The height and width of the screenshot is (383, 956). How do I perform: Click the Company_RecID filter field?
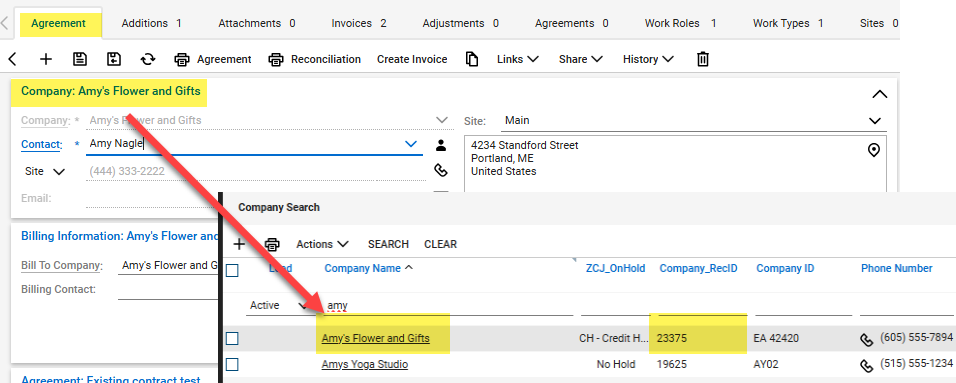pos(703,305)
